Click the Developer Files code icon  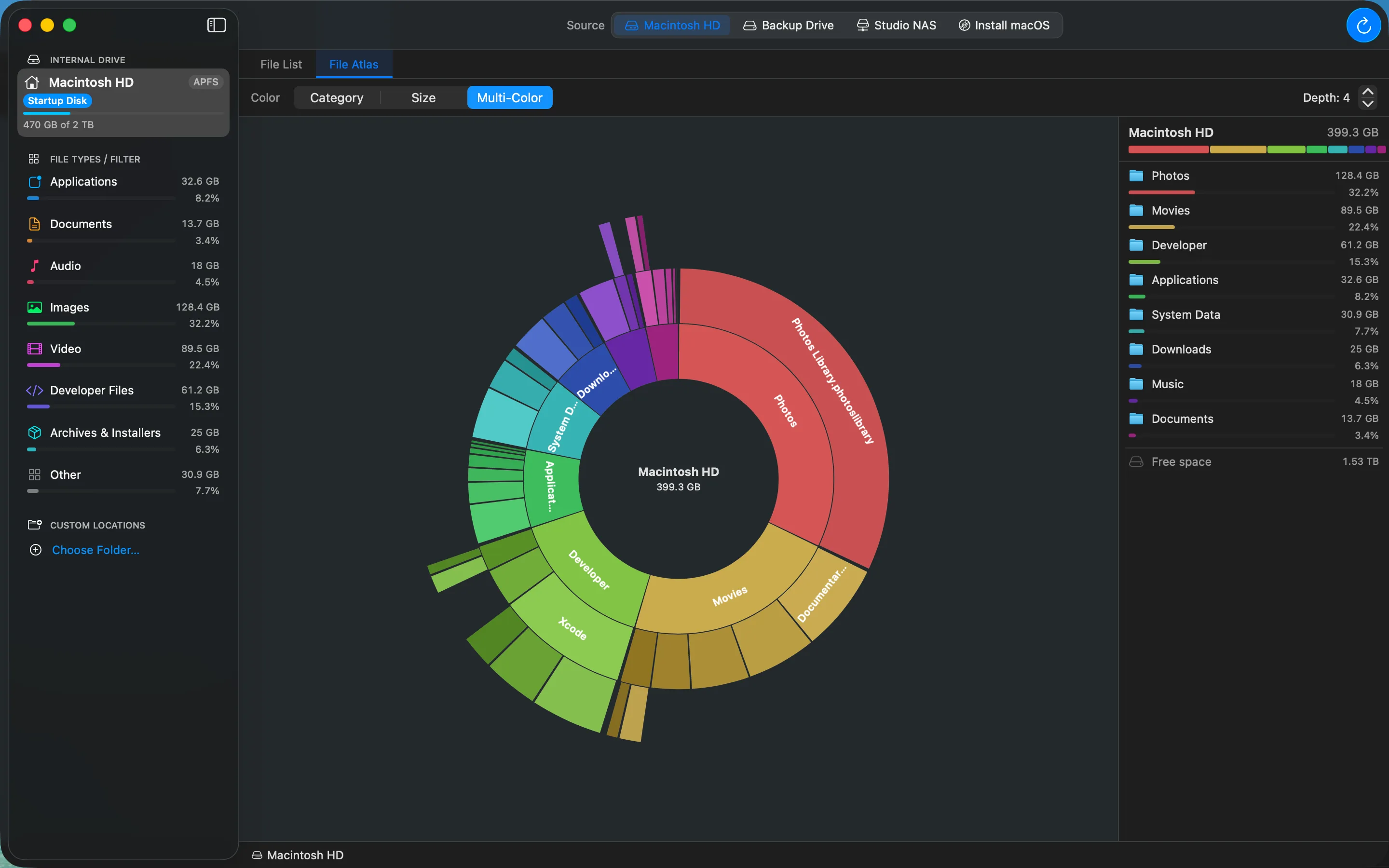pyautogui.click(x=34, y=391)
